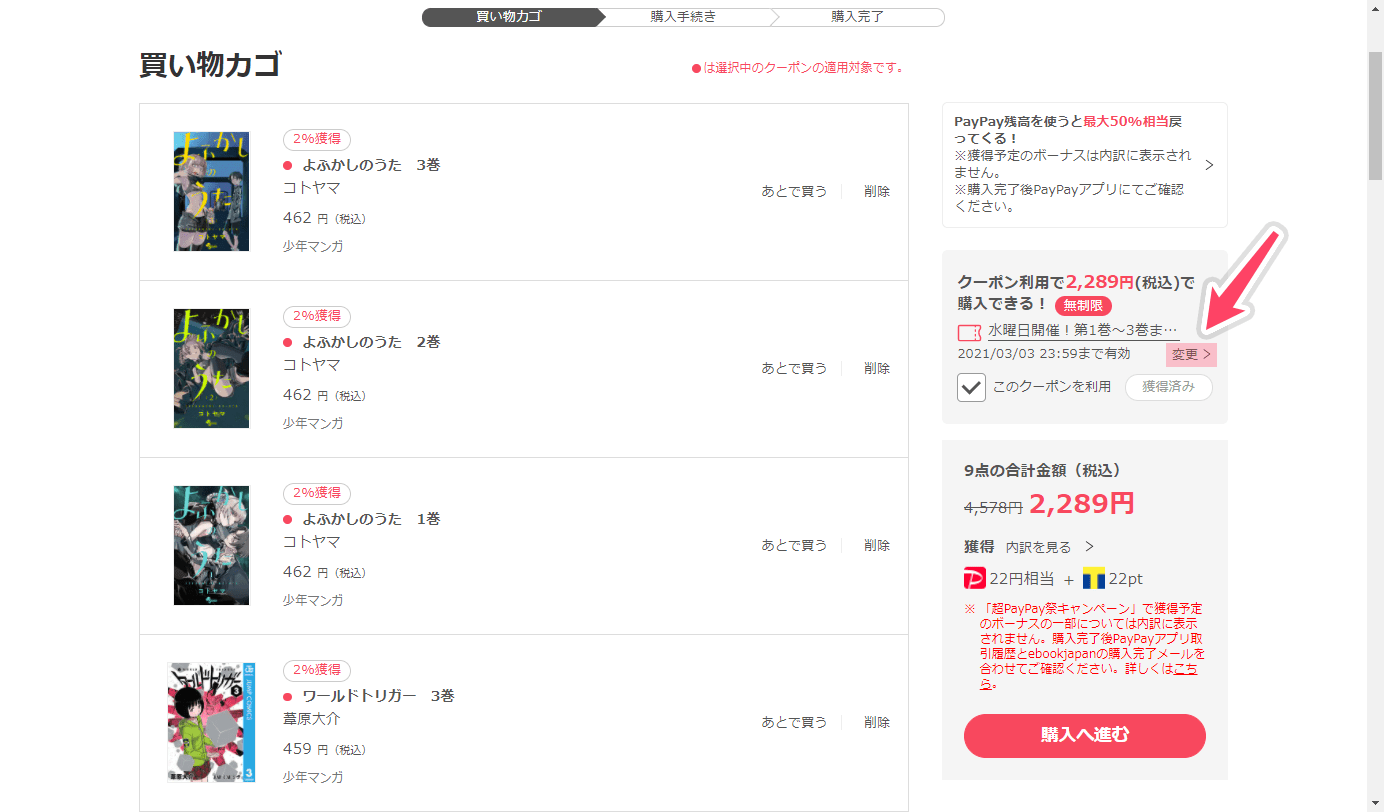1384x812 pixels.
Task: Click 変更 to change the coupon
Action: coord(1191,354)
